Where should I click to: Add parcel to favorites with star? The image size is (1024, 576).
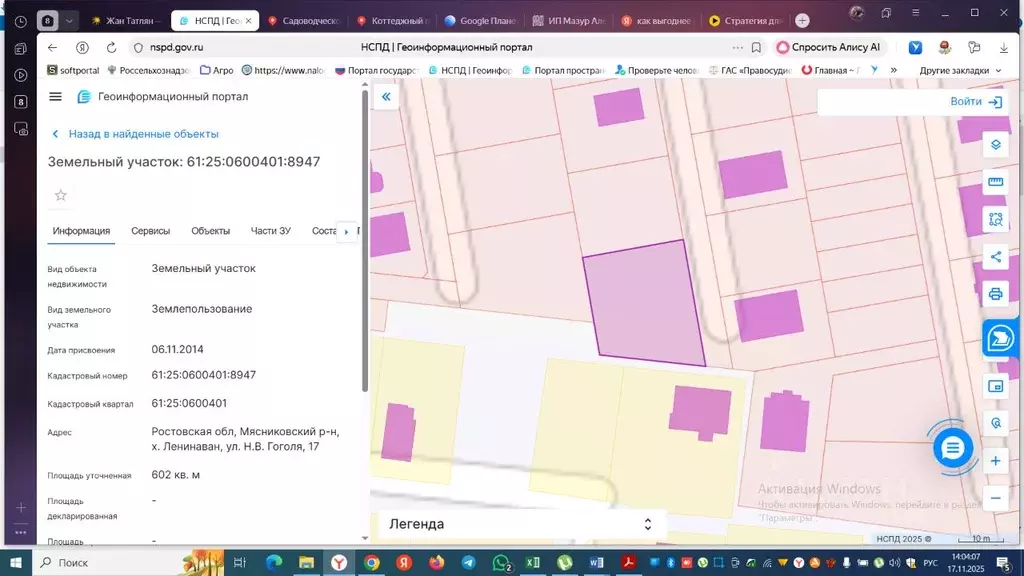pyautogui.click(x=61, y=195)
